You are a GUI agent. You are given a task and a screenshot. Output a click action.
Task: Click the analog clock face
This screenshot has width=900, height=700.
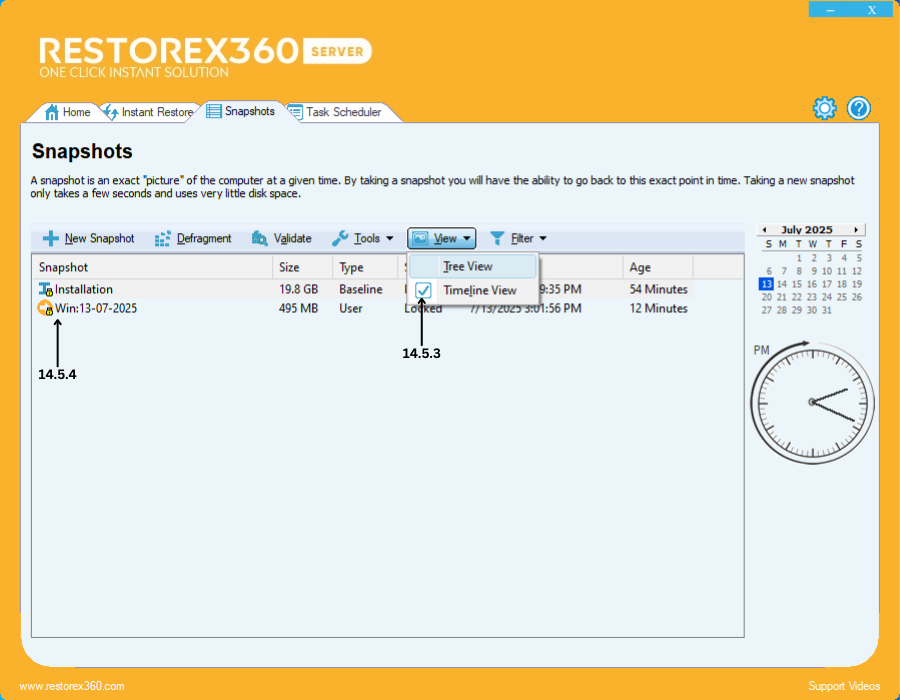click(x=812, y=402)
